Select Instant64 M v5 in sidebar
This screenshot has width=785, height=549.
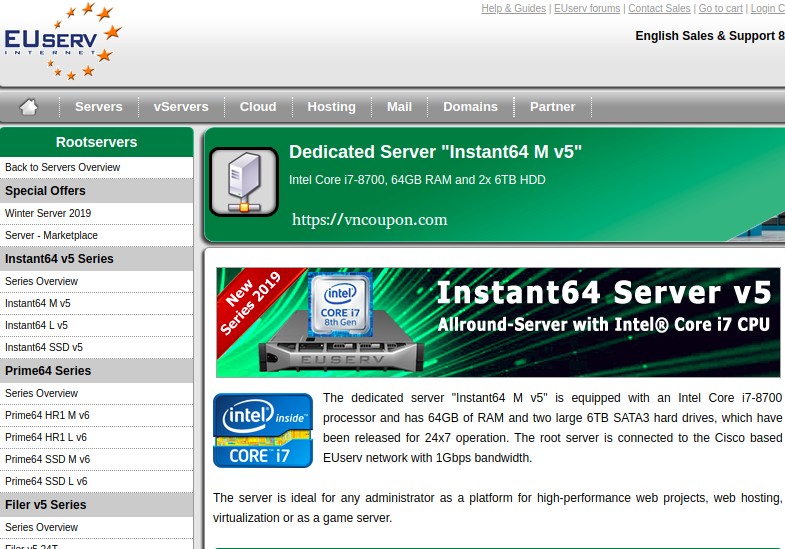click(96, 304)
